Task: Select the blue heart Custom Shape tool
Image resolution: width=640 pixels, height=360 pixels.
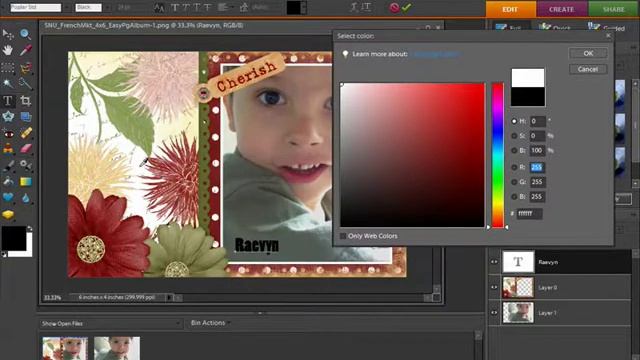Action: [8, 198]
